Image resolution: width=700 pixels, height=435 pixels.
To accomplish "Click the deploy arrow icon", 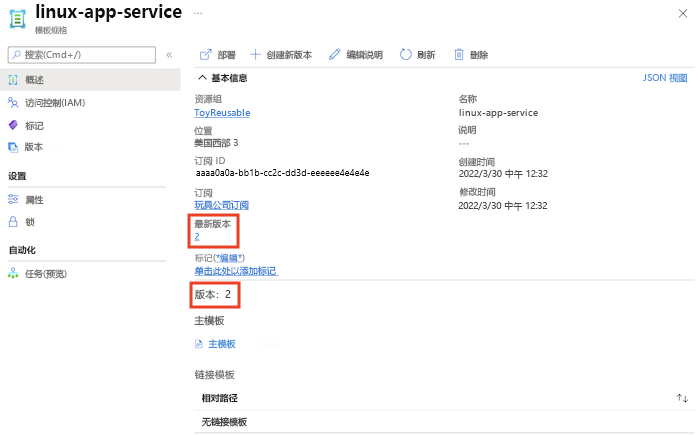I will coord(205,54).
